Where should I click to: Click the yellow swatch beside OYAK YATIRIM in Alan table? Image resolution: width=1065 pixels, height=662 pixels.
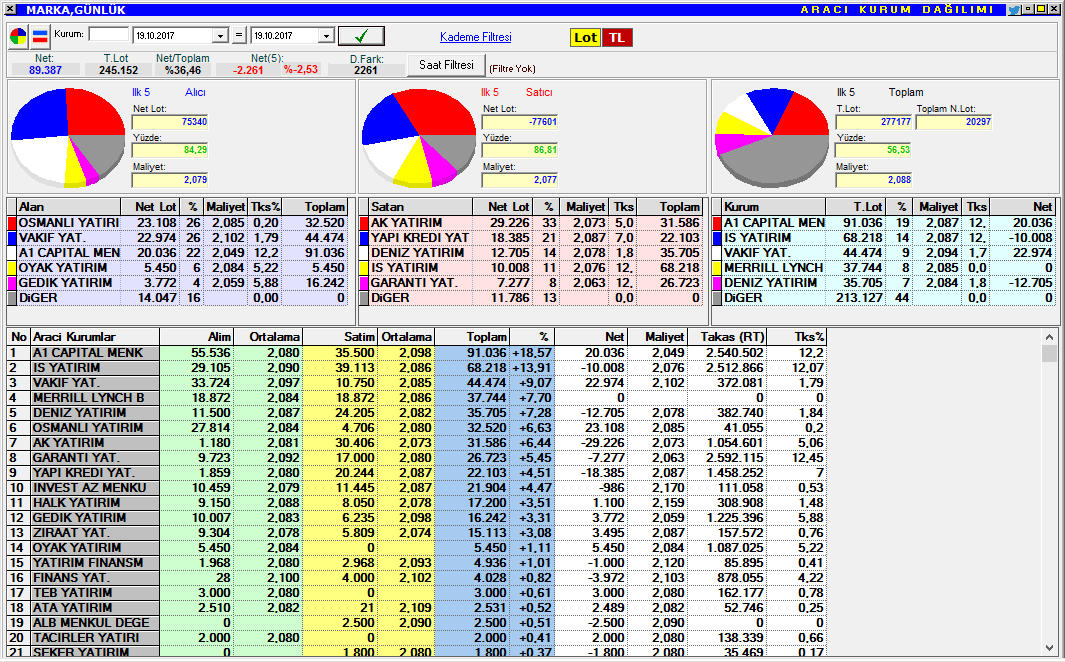click(12, 268)
